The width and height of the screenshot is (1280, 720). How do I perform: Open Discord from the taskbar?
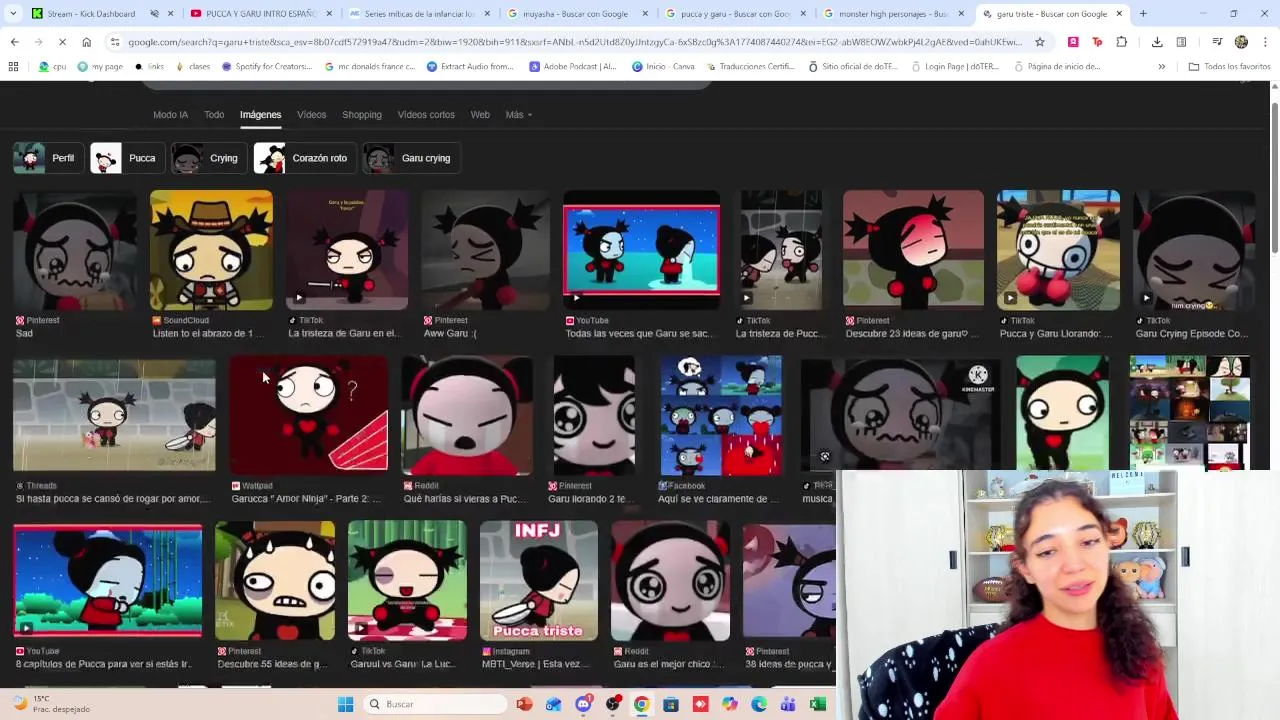click(583, 704)
